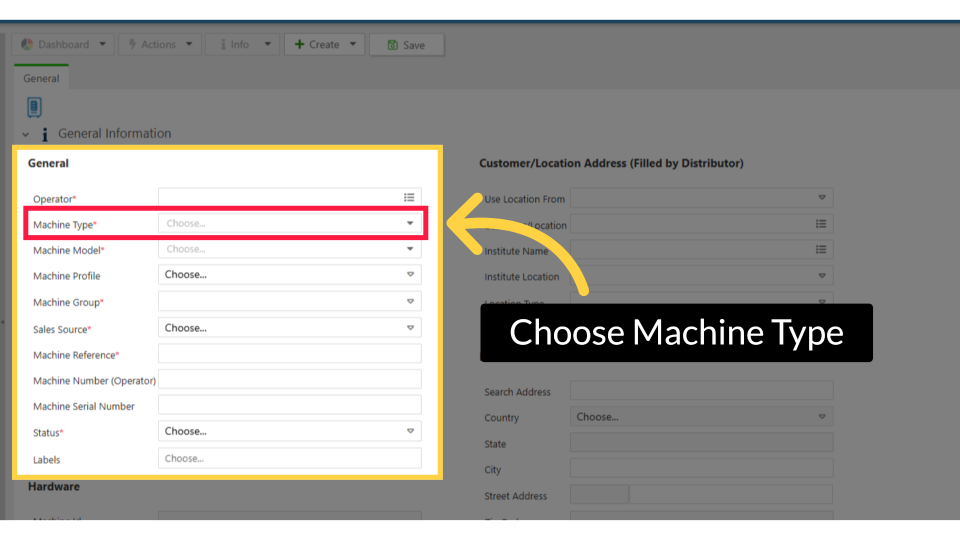
Task: Click the Machine Reference input field
Action: click(x=289, y=354)
